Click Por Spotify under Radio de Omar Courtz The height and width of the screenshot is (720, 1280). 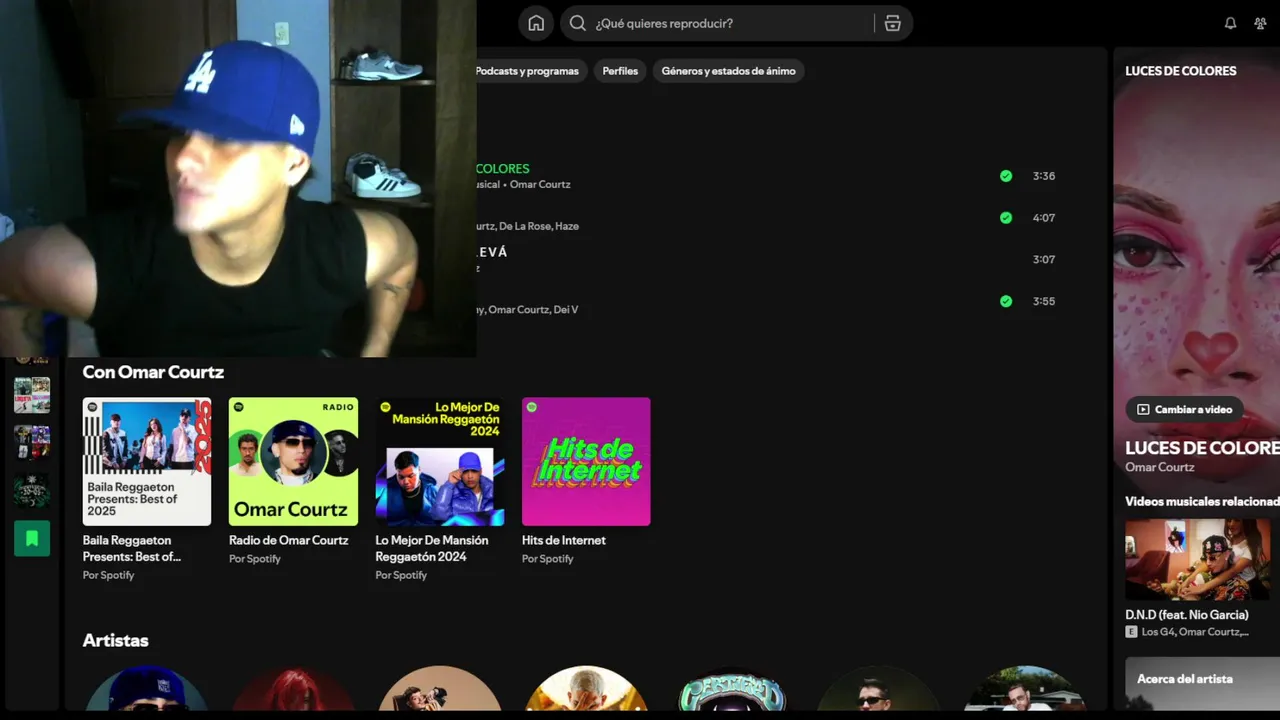point(255,559)
